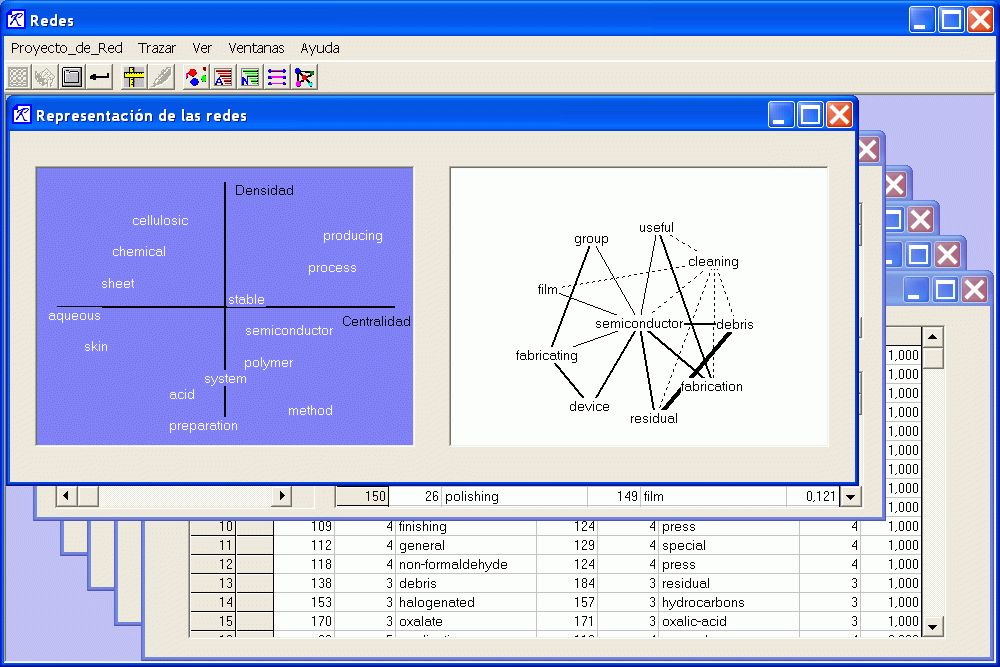Viewport: 1000px width, 667px height.
Task: Click the 'polymer' label in the density diagram
Action: pyautogui.click(x=269, y=363)
